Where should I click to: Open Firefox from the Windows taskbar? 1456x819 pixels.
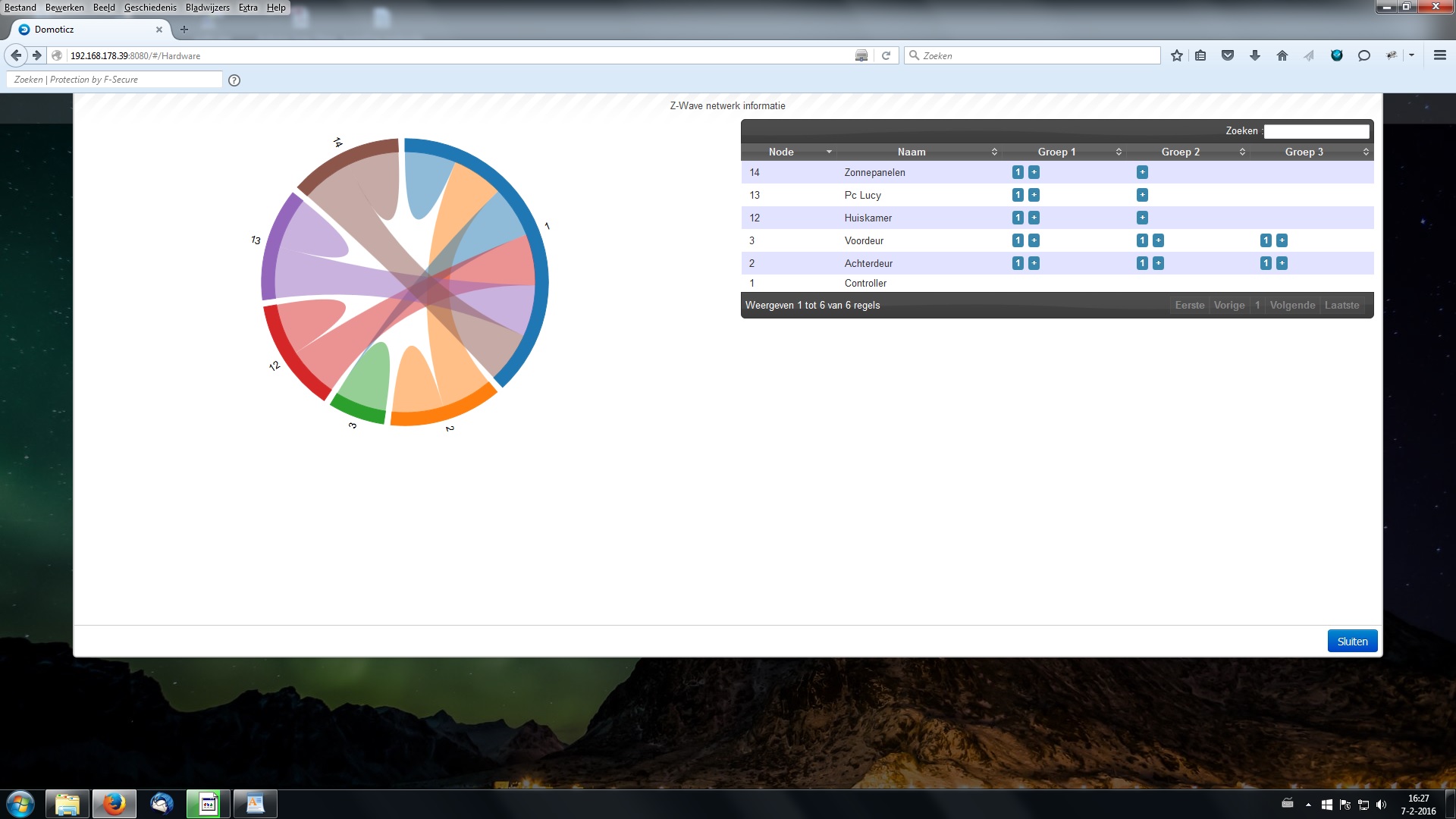pyautogui.click(x=115, y=803)
